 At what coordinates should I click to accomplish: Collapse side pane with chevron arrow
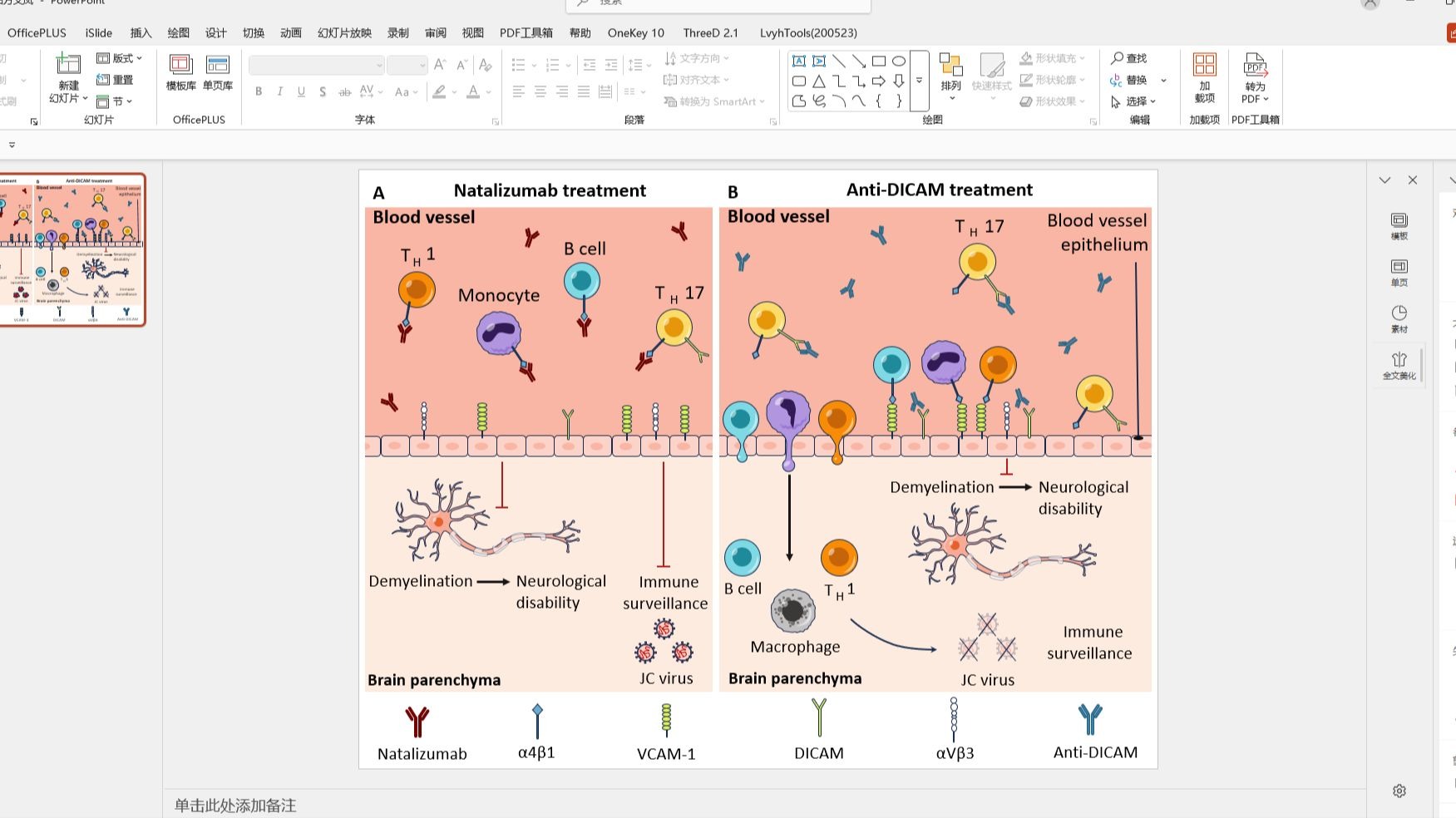click(x=1384, y=180)
